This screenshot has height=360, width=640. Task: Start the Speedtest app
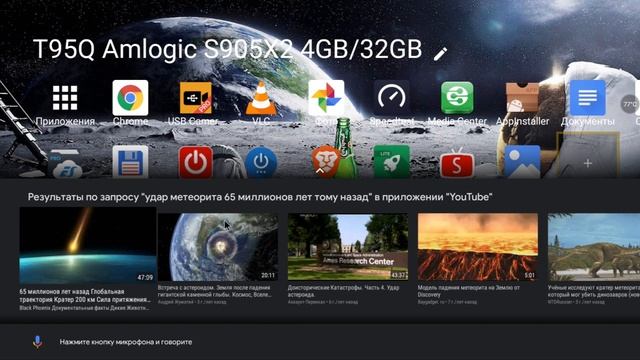tap(391, 98)
